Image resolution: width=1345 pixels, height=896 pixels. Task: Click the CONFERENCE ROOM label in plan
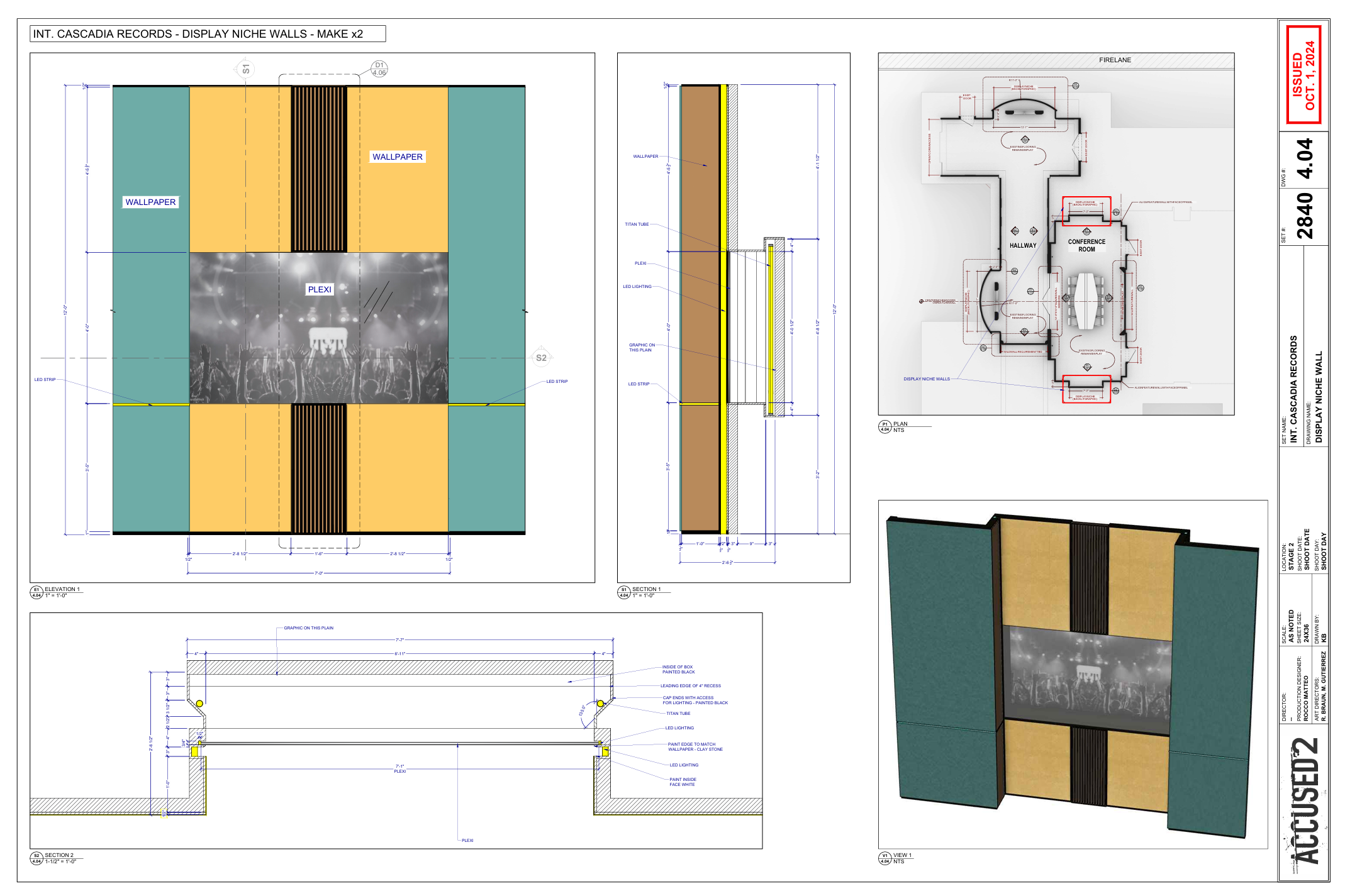point(1086,245)
